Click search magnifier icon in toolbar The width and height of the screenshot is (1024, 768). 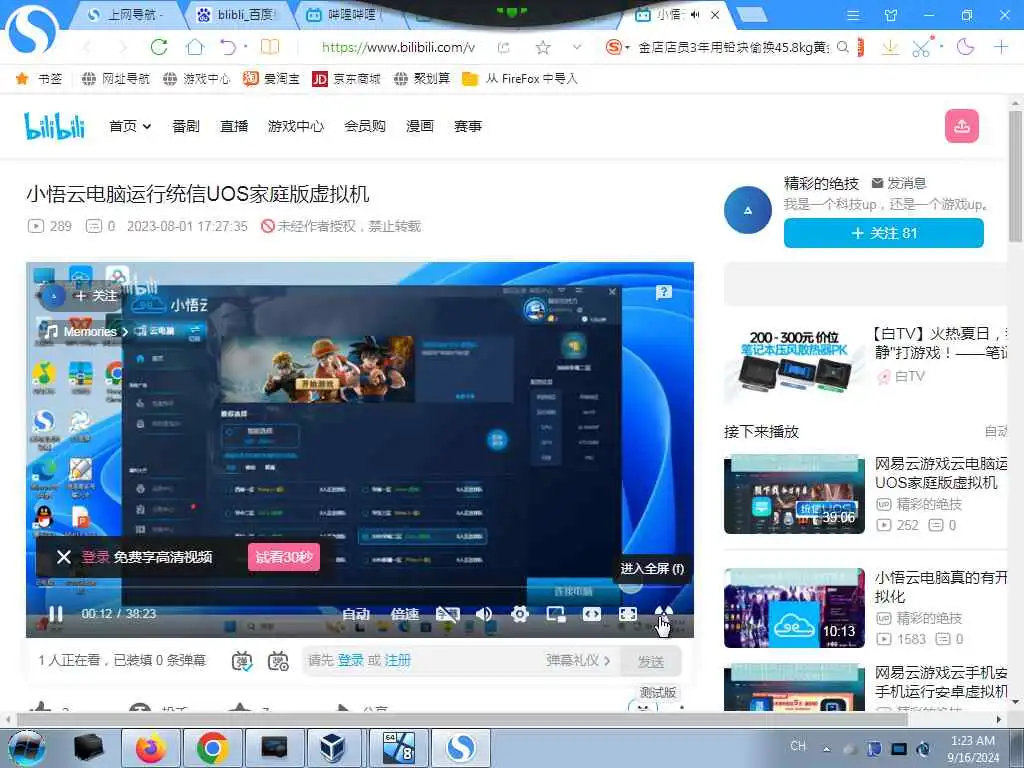tap(842, 47)
